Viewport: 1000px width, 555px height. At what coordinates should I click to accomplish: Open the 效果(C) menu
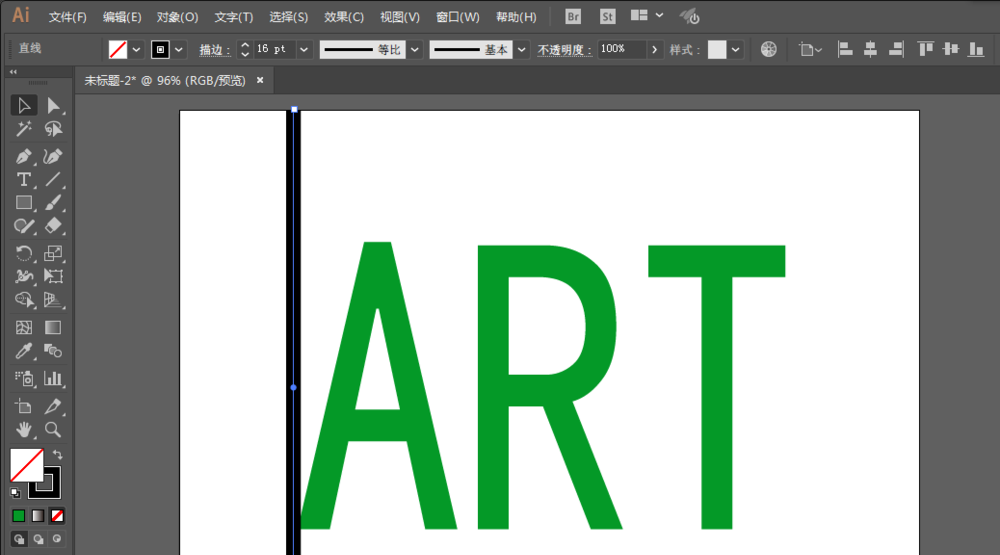click(344, 17)
